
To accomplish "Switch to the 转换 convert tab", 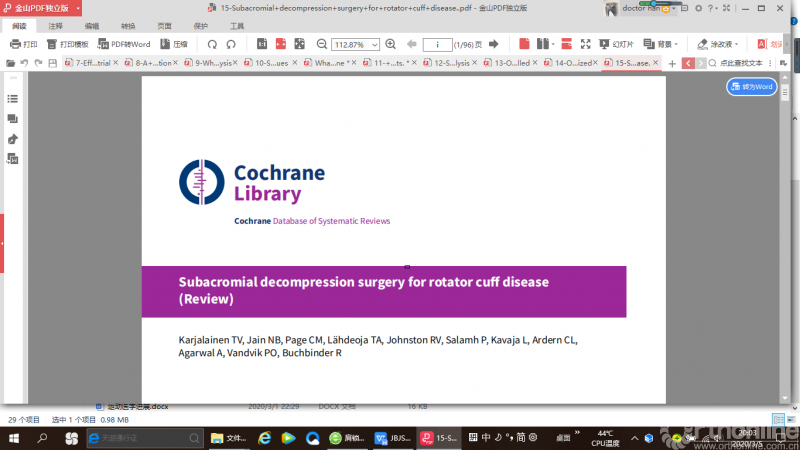I will pyautogui.click(x=128, y=26).
